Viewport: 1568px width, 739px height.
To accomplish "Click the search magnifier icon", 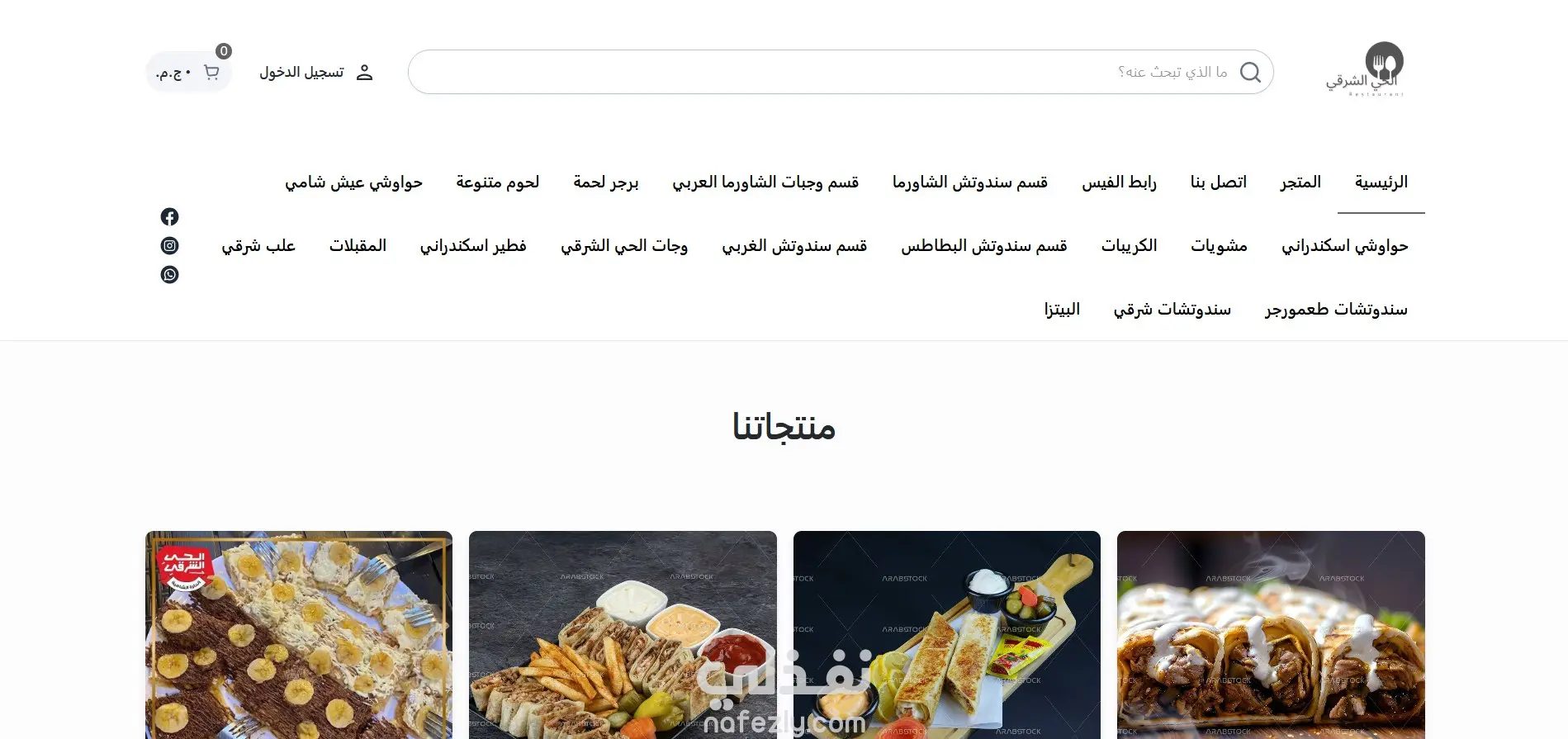I will tap(1250, 73).
